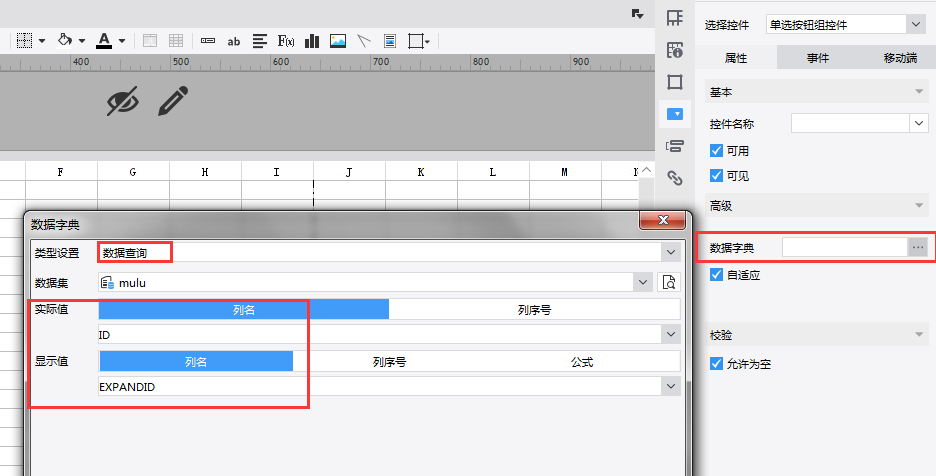
Task: Open the condition attributes sidebar icon
Action: [x=675, y=146]
